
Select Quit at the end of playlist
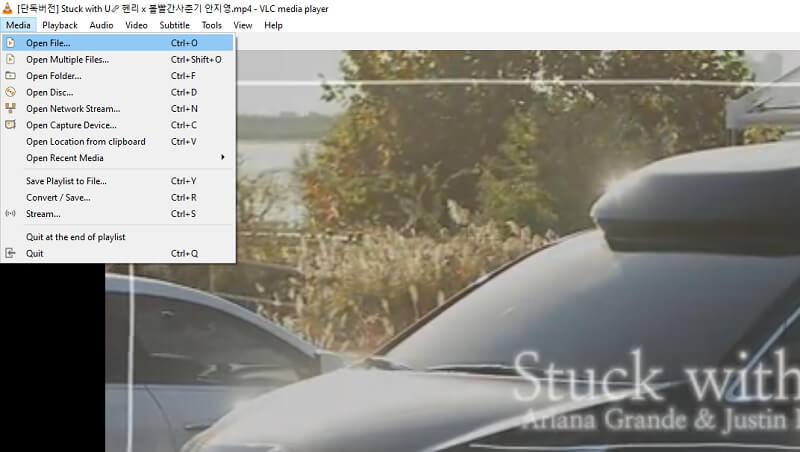click(75, 237)
